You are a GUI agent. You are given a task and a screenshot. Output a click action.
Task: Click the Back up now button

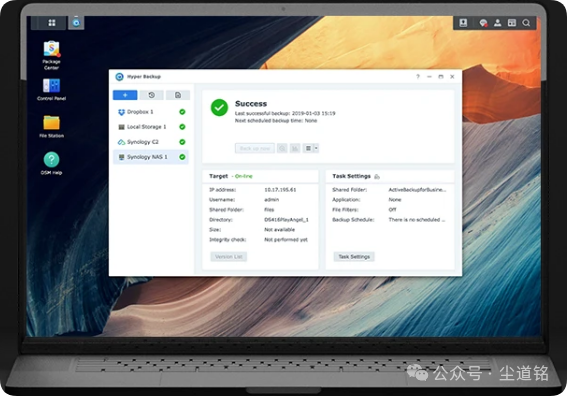point(255,148)
